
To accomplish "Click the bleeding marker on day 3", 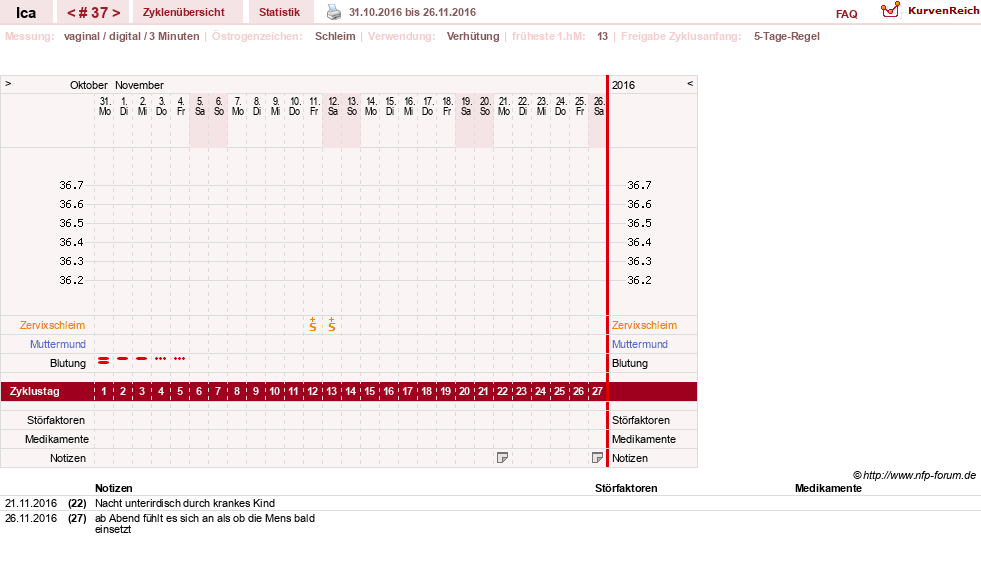I will coord(141,358).
